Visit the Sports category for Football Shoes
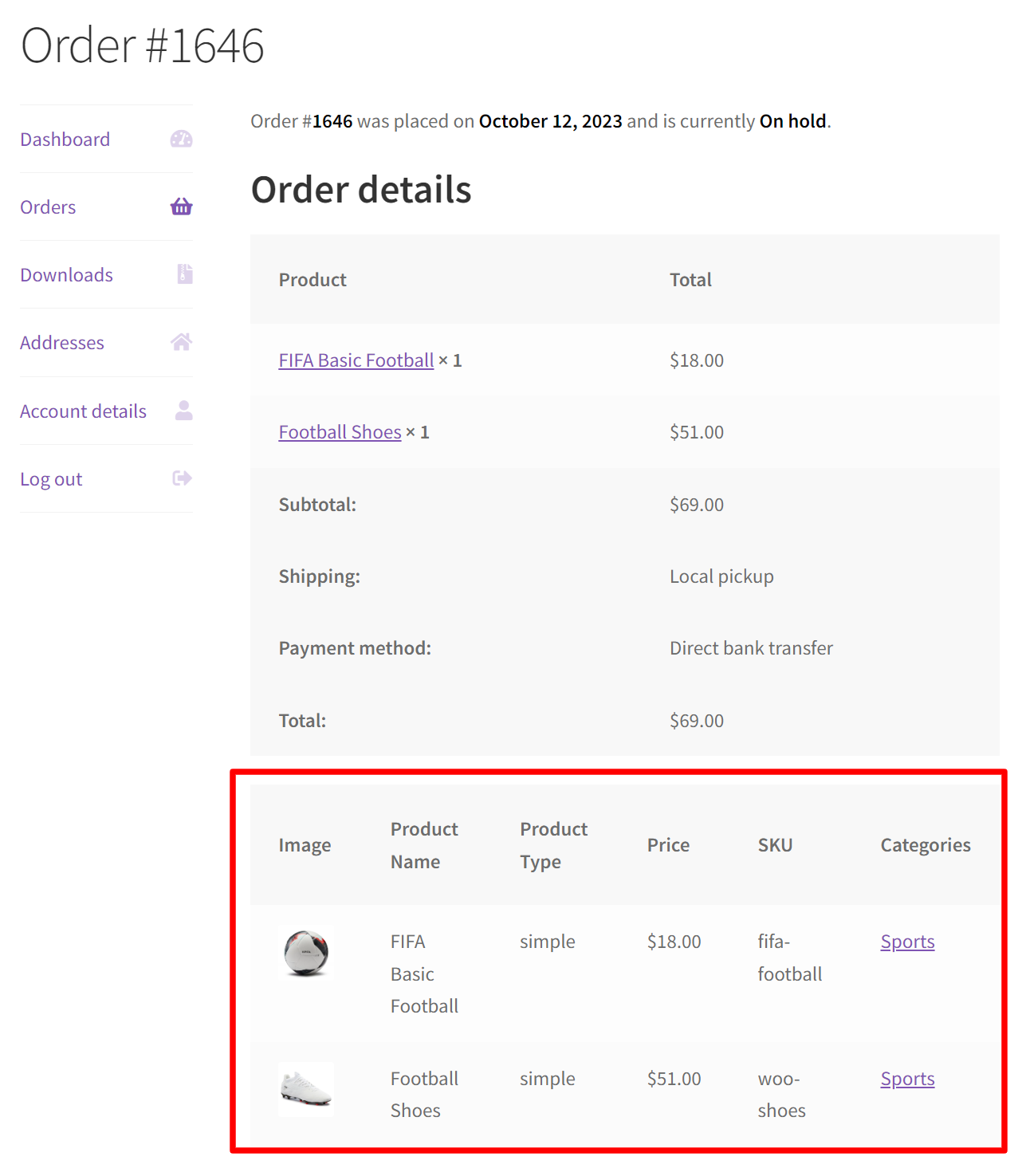Image resolution: width=1022 pixels, height=1176 pixels. (x=907, y=1079)
